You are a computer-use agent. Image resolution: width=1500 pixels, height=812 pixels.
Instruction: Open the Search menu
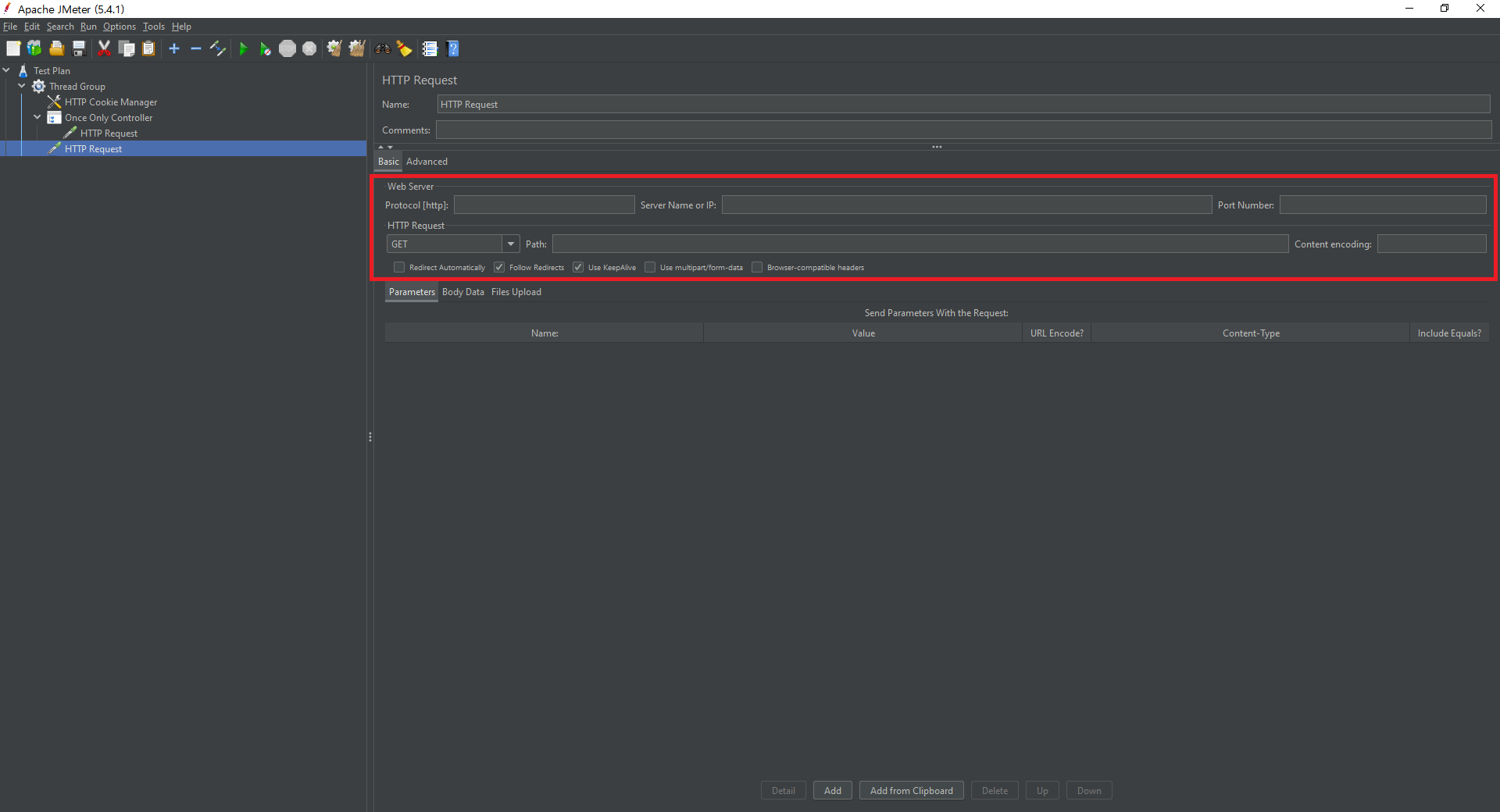tap(60, 27)
